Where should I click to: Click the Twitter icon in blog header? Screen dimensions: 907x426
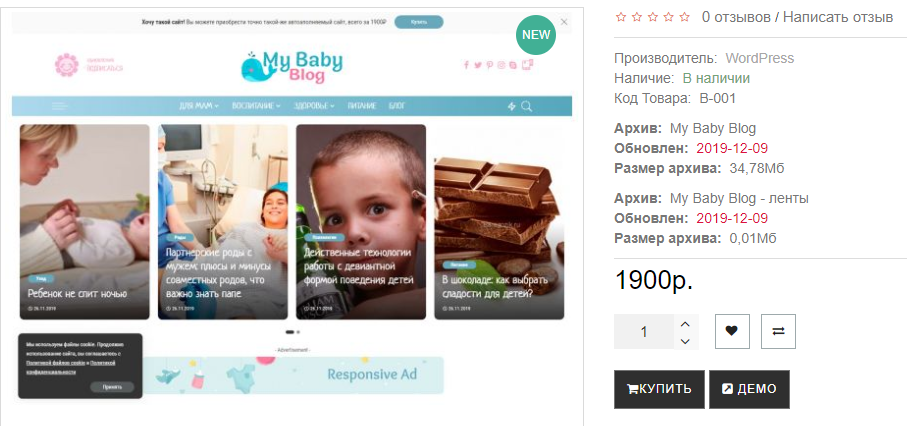[478, 65]
